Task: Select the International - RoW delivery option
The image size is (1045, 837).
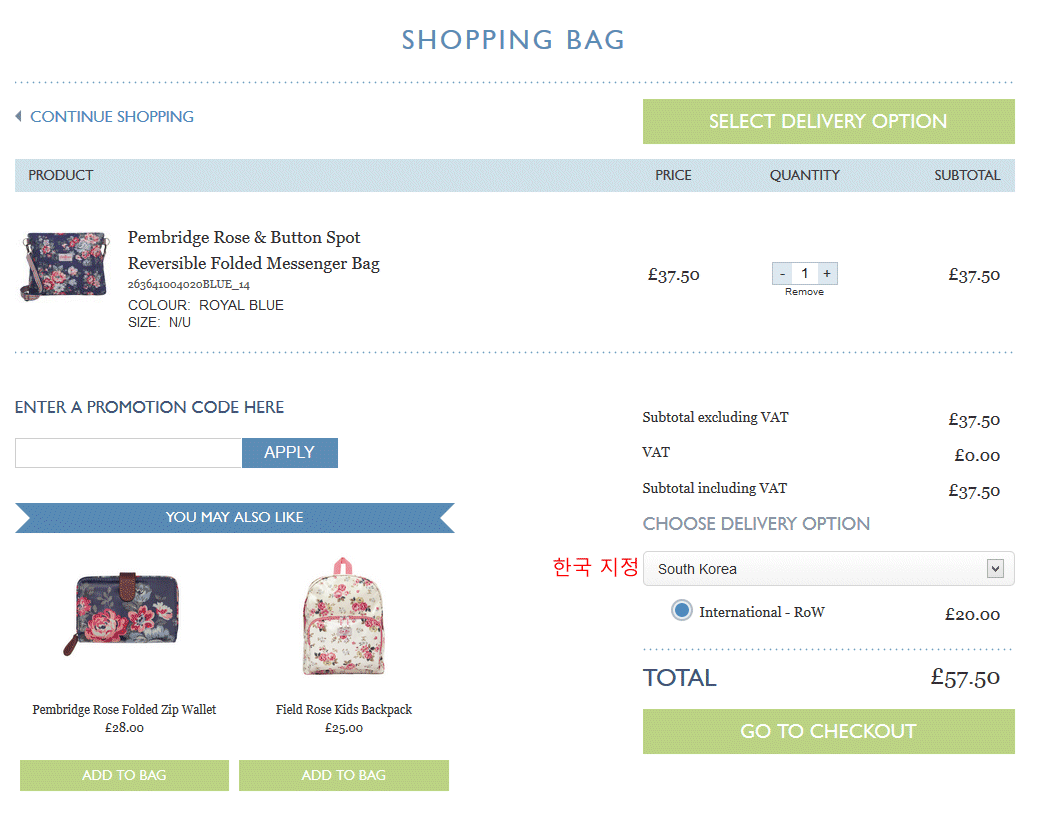Action: pyautogui.click(x=682, y=610)
